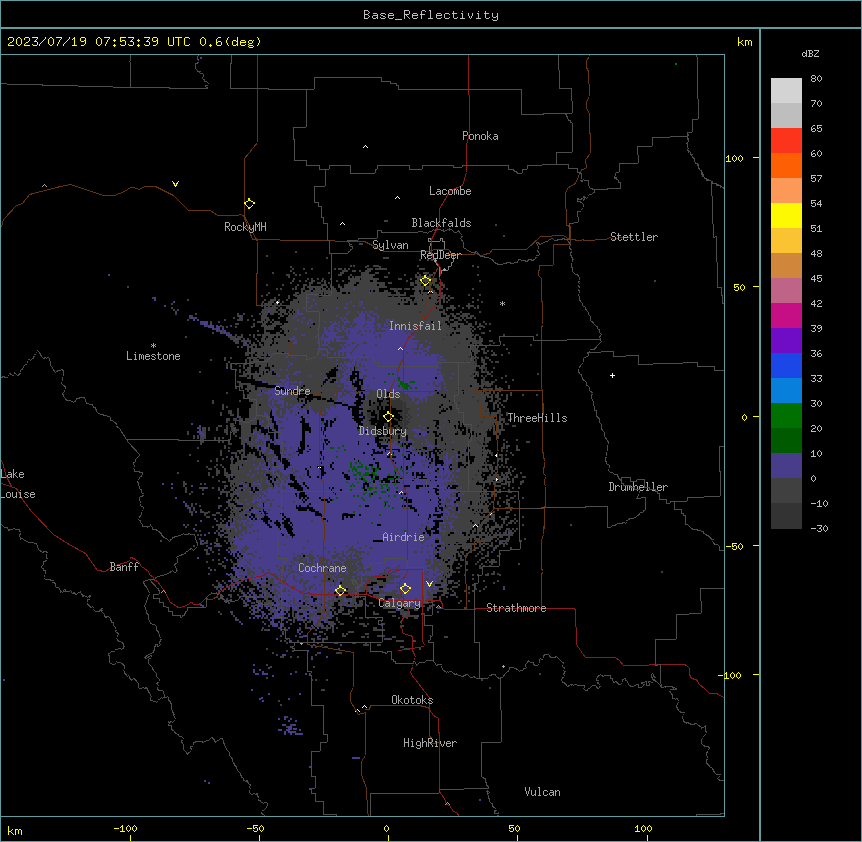Click the yellow marker below Cochrane label
This screenshot has height=842, width=862.
(x=340, y=591)
